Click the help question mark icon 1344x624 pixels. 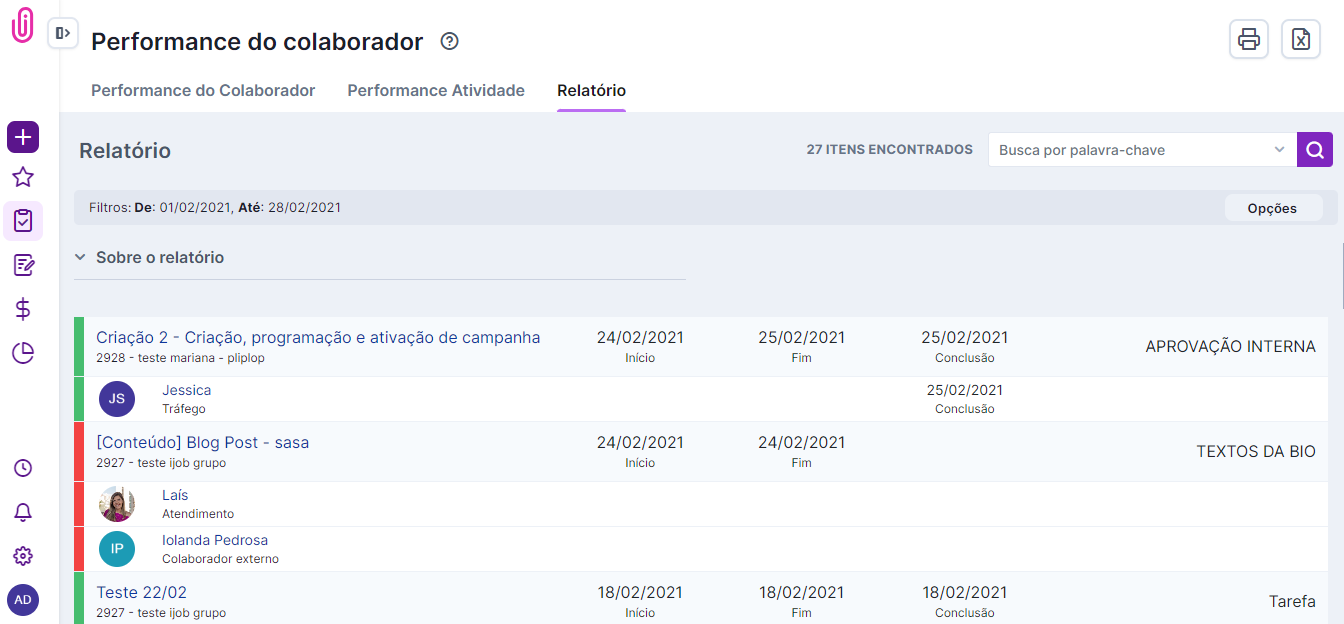449,42
